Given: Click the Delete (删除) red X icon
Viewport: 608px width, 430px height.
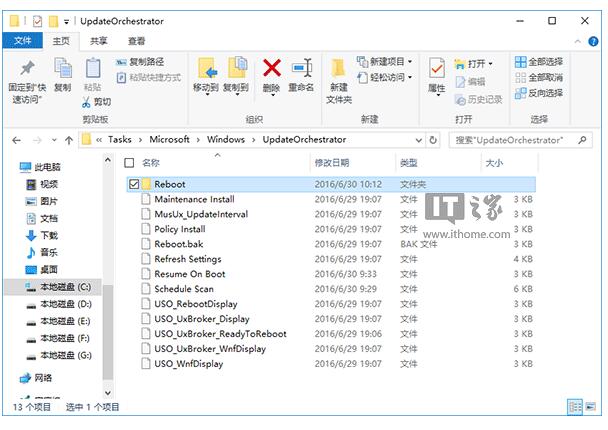Looking at the screenshot, I should [271, 69].
